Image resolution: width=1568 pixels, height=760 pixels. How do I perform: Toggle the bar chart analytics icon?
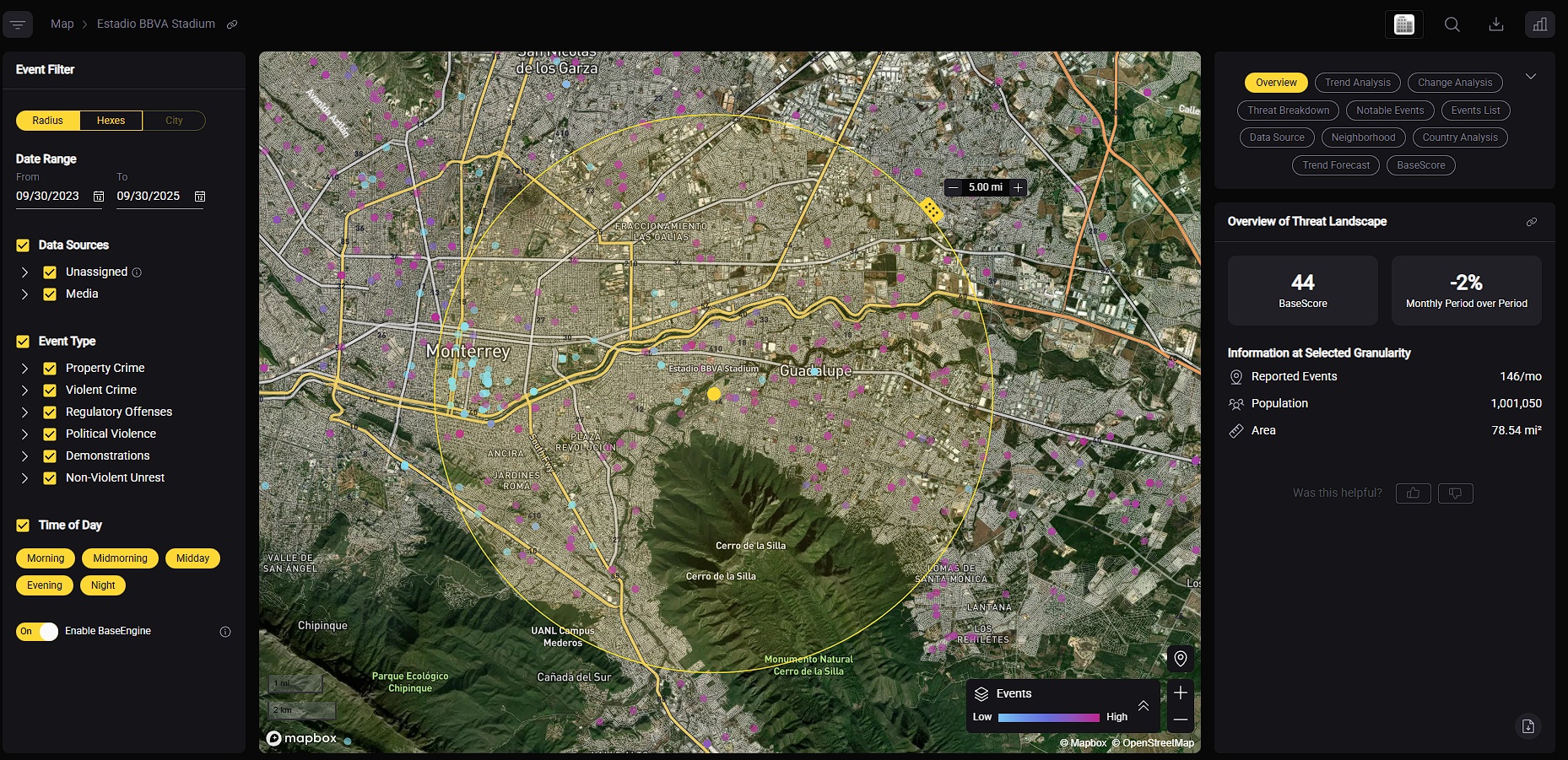point(1540,24)
